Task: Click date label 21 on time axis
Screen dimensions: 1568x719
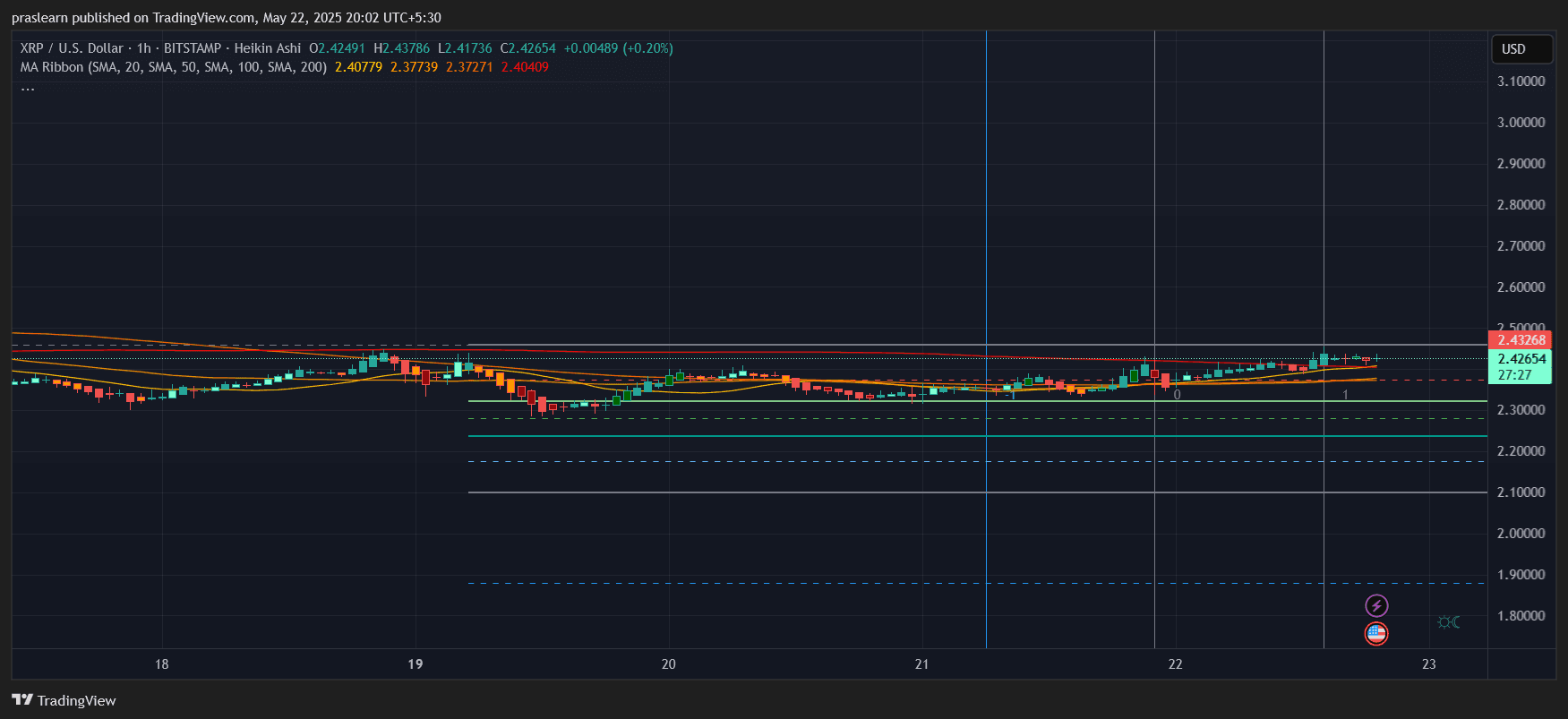Action: tap(922, 664)
